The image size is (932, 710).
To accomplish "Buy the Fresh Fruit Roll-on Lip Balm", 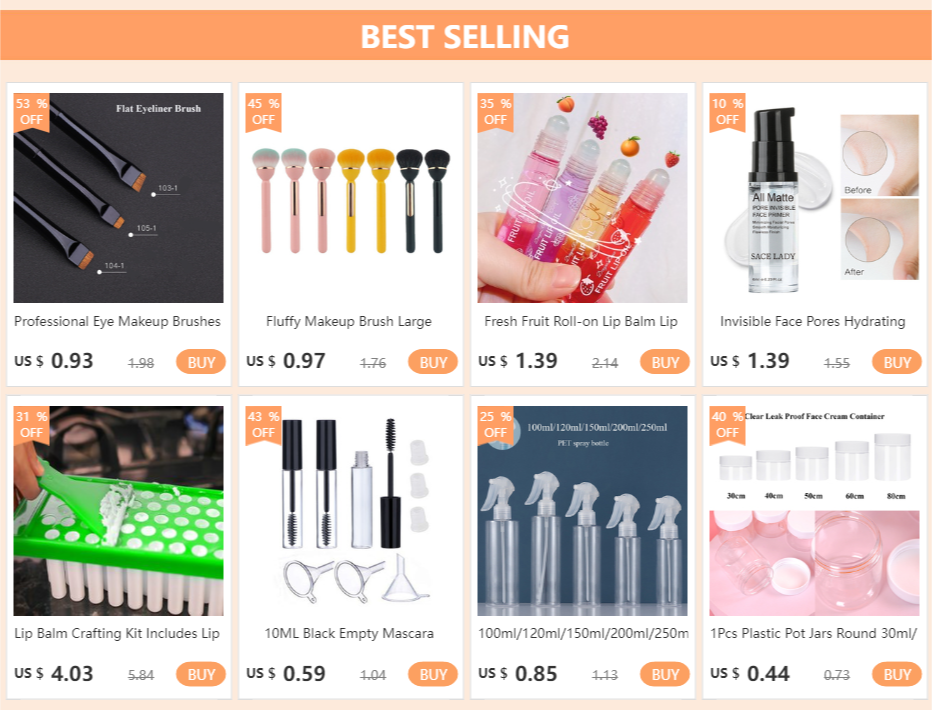I will click(665, 362).
